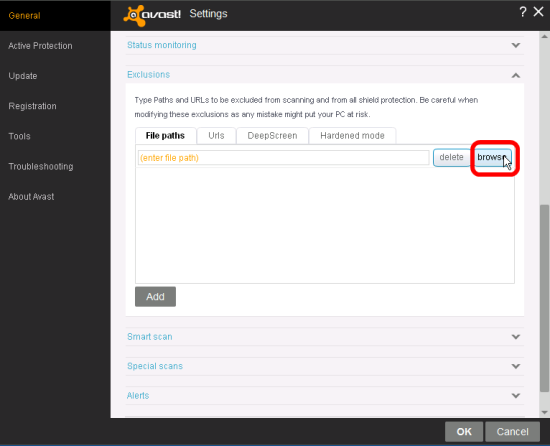Open the DeepScreen tab
Image resolution: width=550 pixels, height=446 pixels.
pos(272,136)
